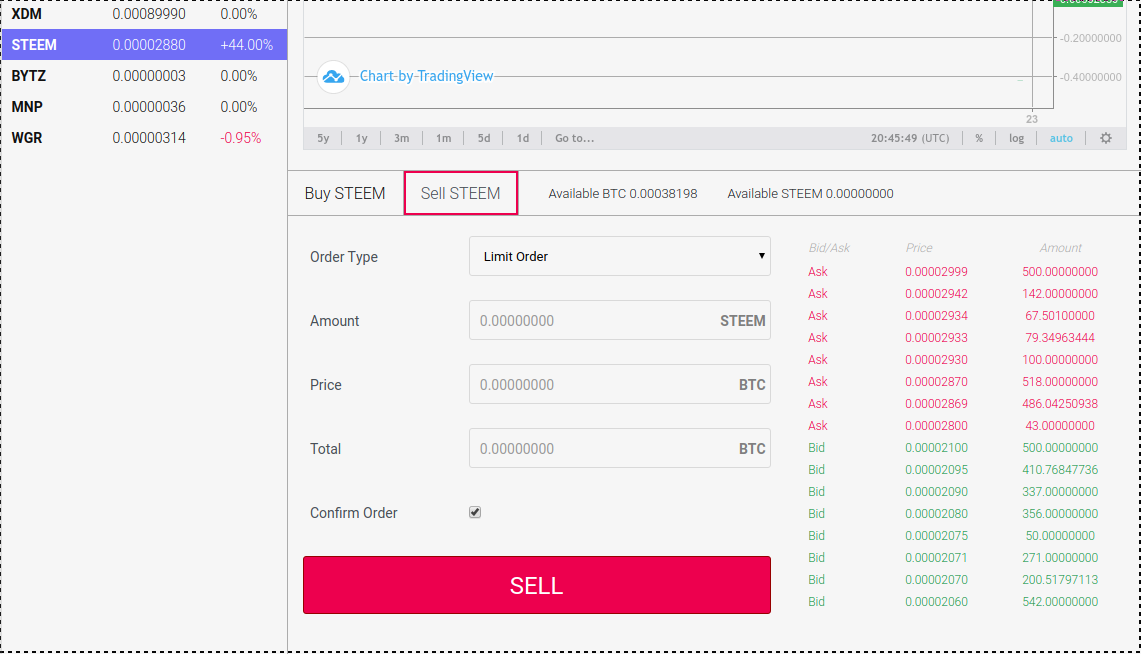Open chart settings gear icon
This screenshot has height=654, width=1141.
pos(1105,138)
